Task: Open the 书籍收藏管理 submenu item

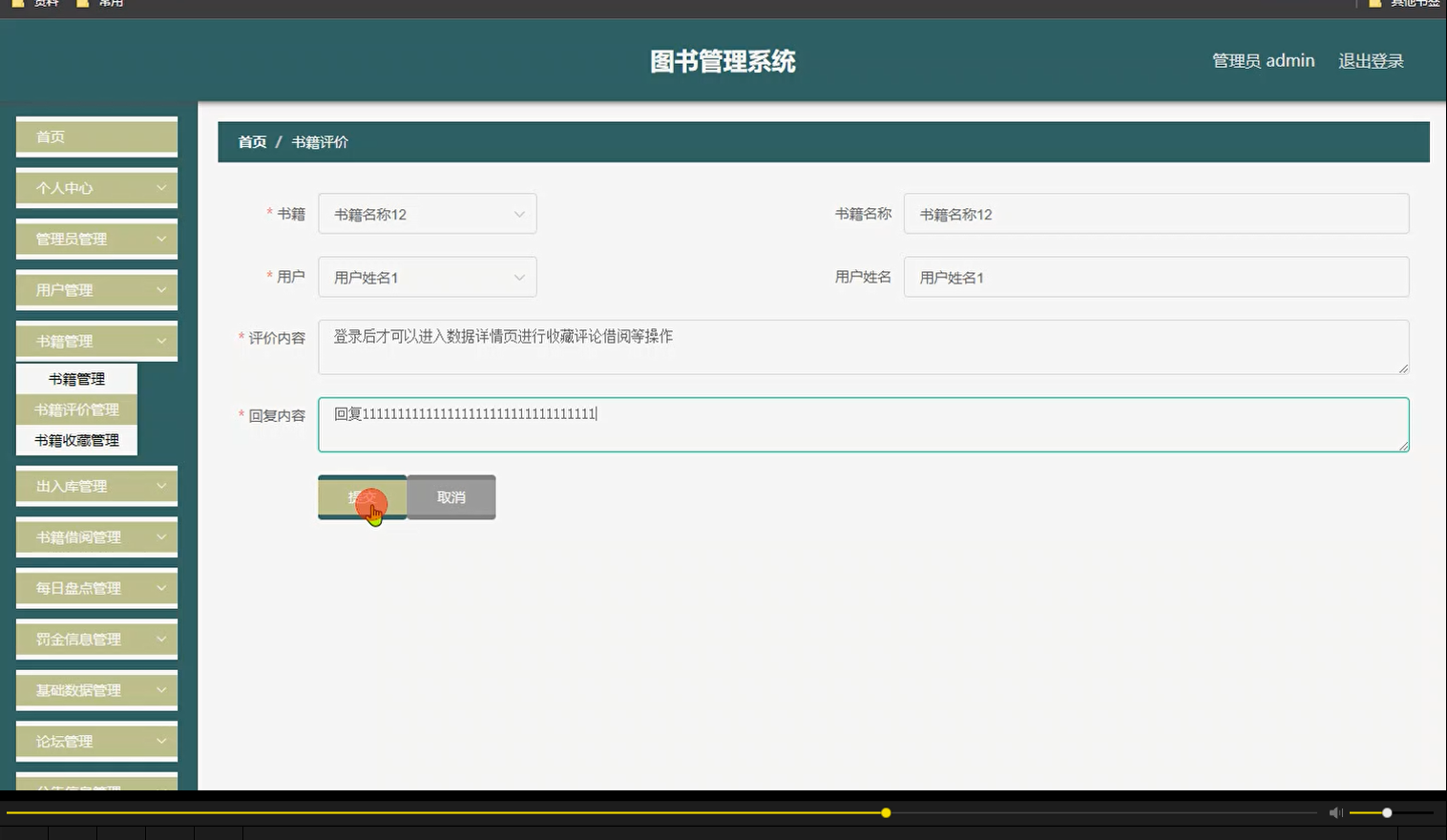Action: coord(76,440)
